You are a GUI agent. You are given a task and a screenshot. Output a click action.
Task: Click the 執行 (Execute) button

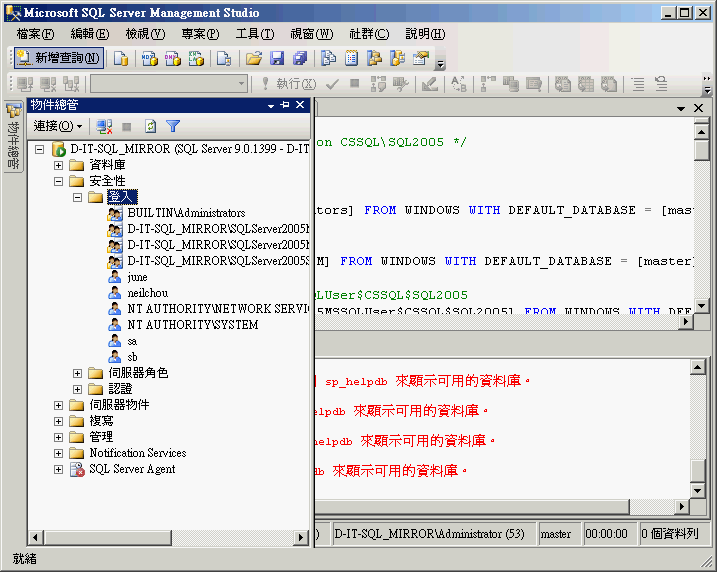coord(288,84)
